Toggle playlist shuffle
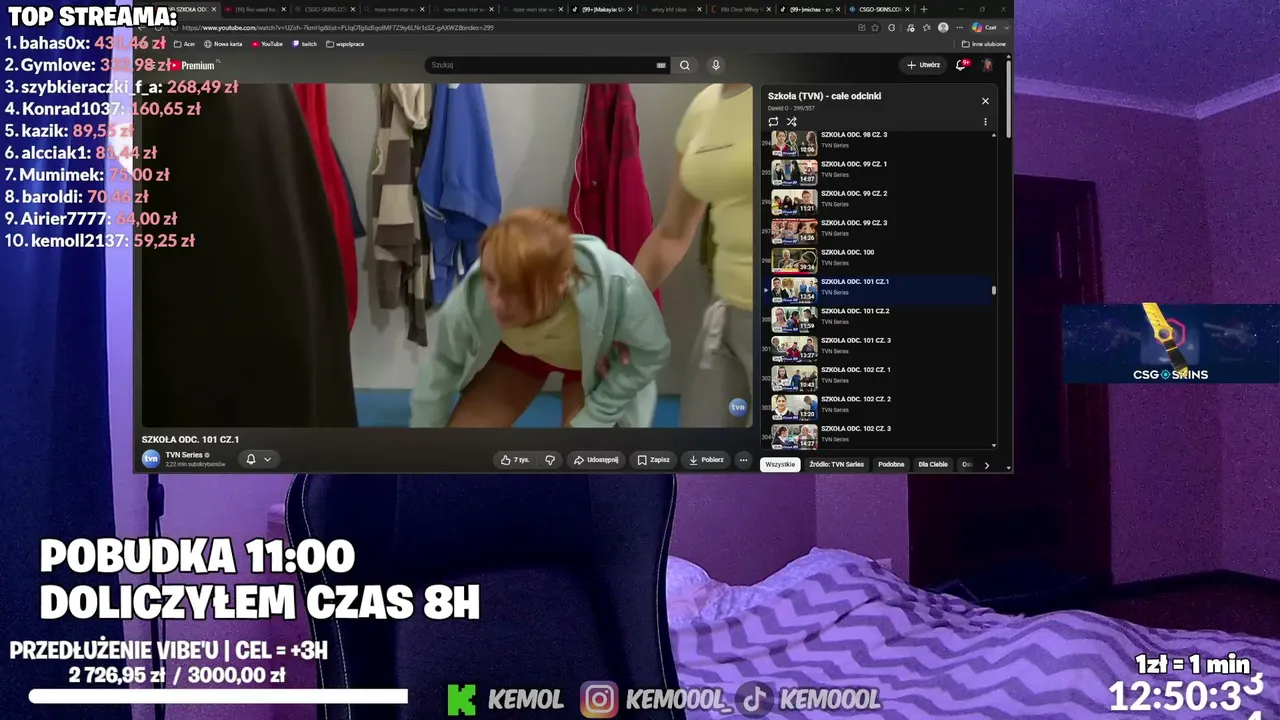1280x720 pixels. point(791,122)
